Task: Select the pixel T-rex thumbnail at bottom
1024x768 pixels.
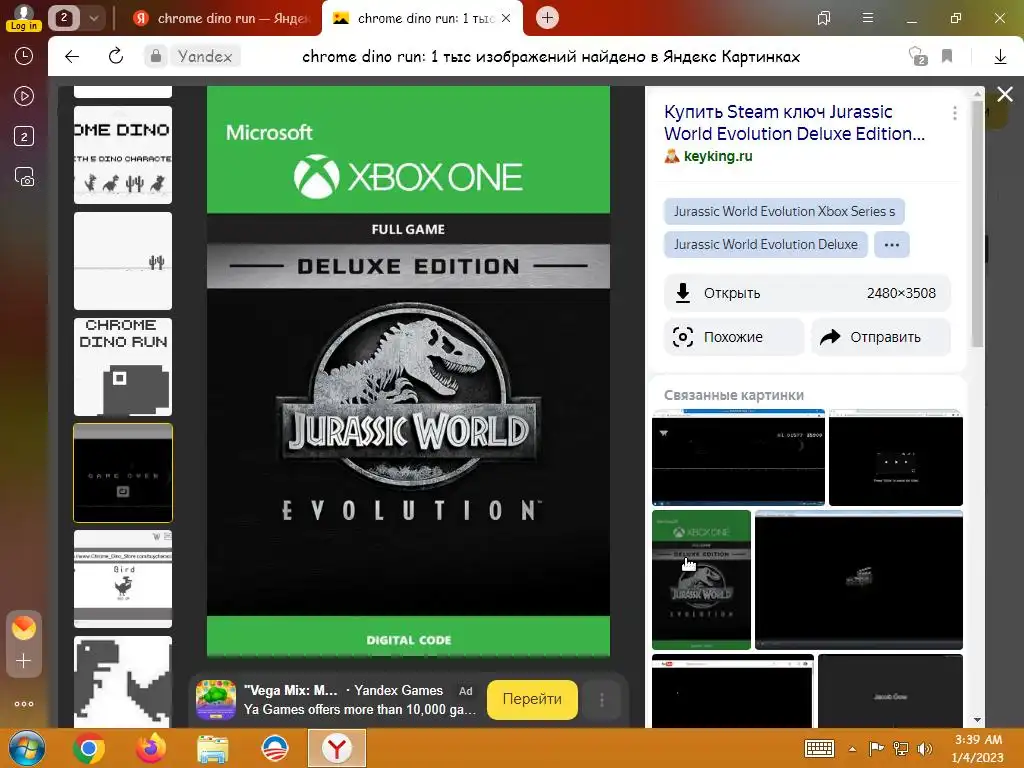Action: [x=123, y=682]
